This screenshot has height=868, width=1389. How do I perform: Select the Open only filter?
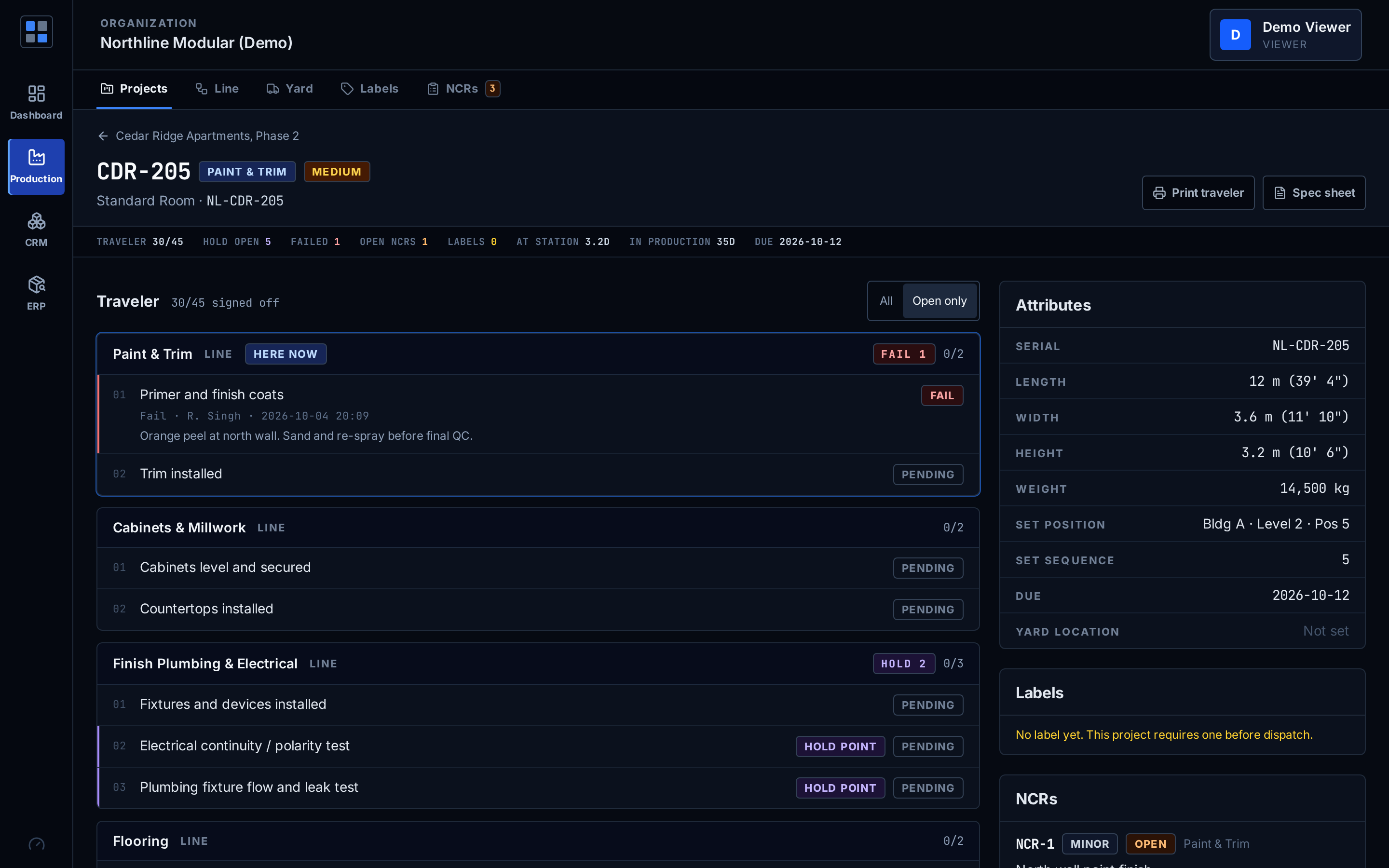click(940, 301)
